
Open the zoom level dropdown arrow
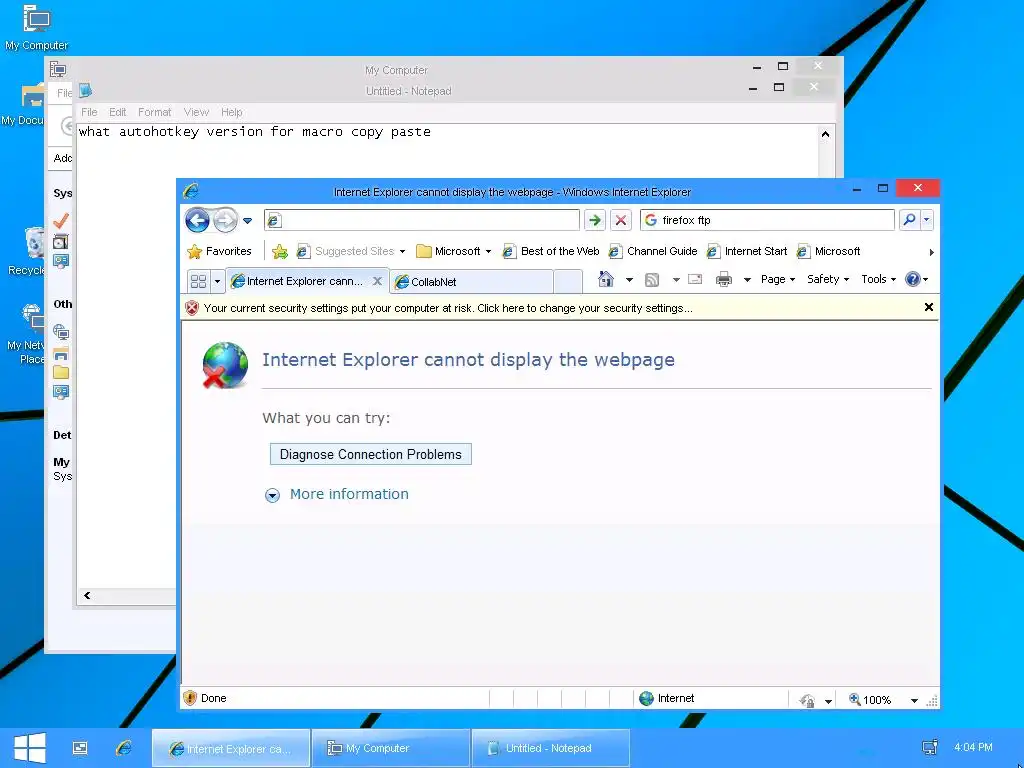pyautogui.click(x=914, y=700)
